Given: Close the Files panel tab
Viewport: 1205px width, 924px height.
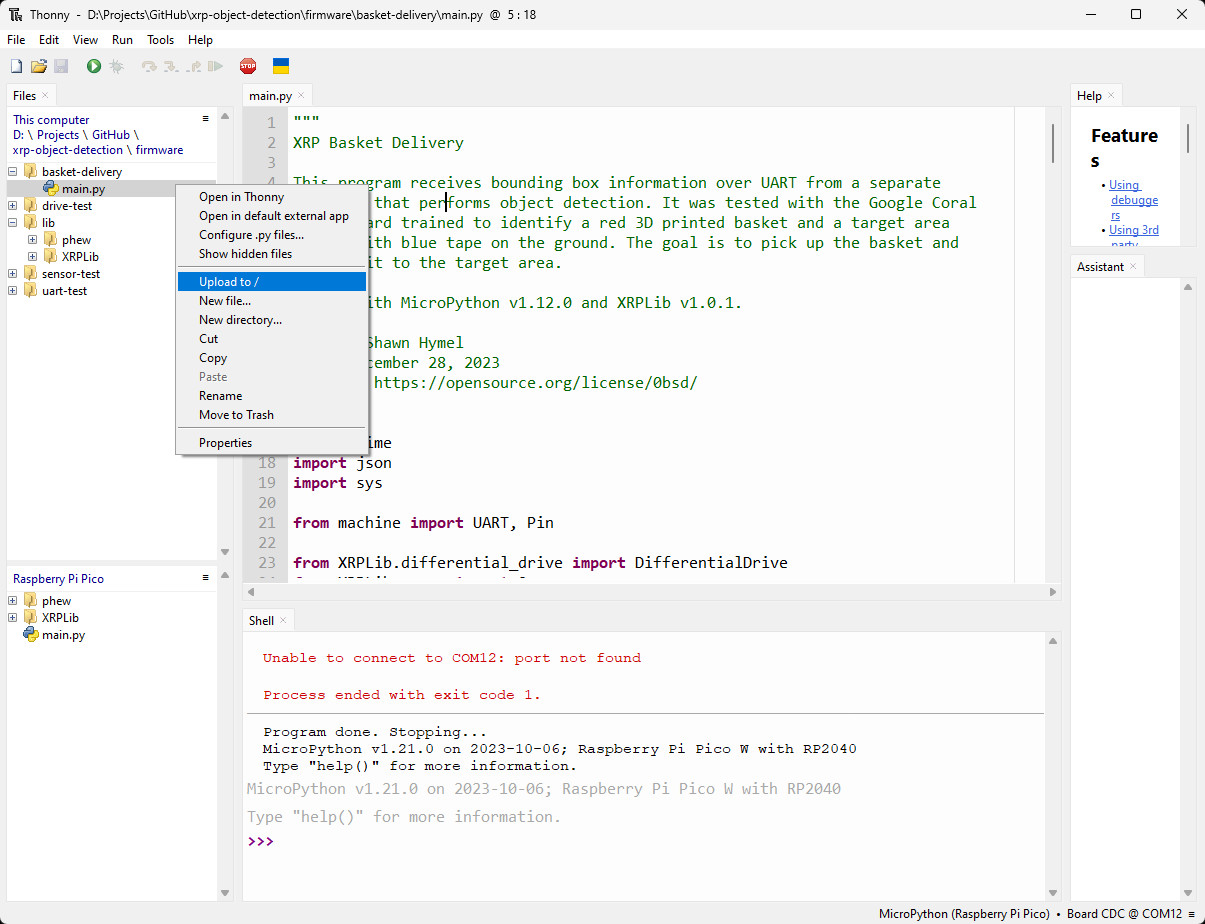Looking at the screenshot, I should tap(45, 95).
